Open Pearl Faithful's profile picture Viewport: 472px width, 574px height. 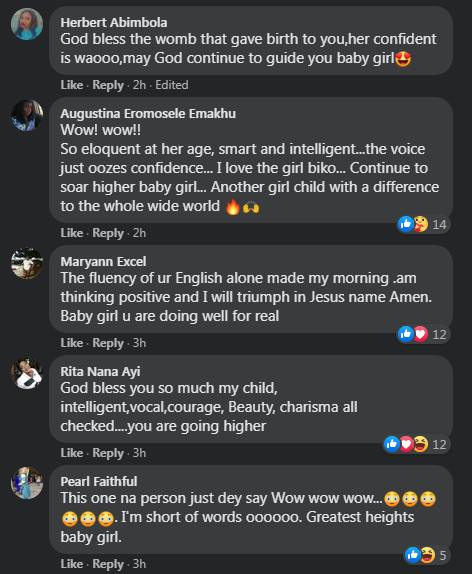click(x=27, y=483)
